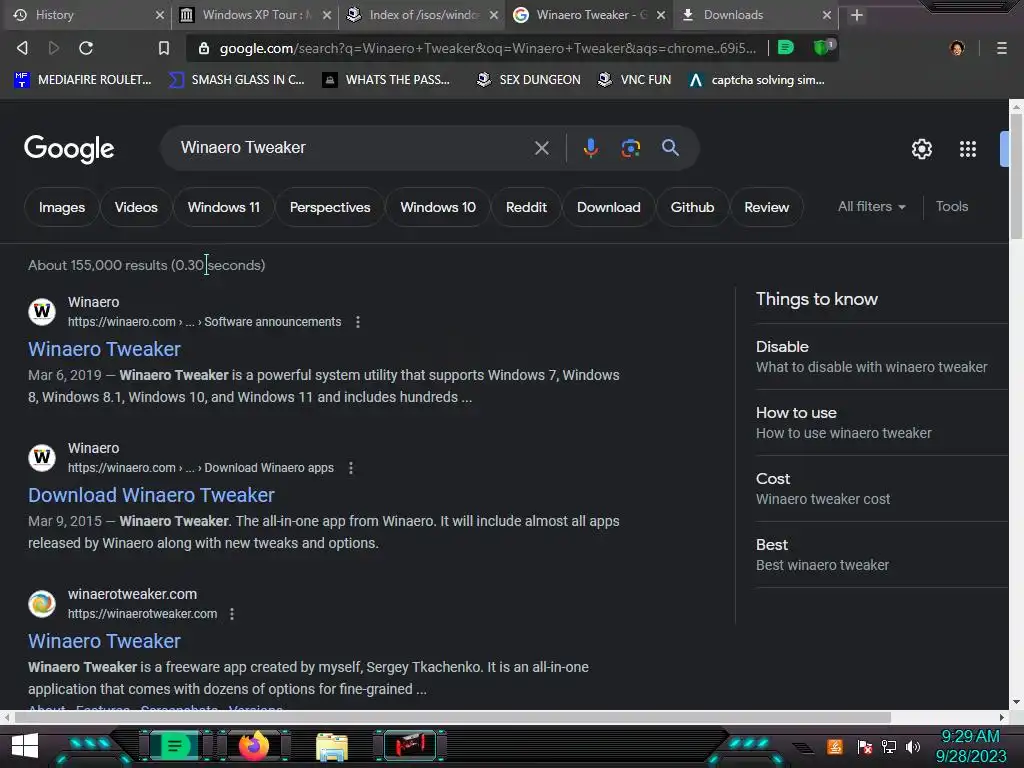This screenshot has height=768, width=1024.
Task: Submit the search with the magnifier icon
Action: (x=670, y=148)
